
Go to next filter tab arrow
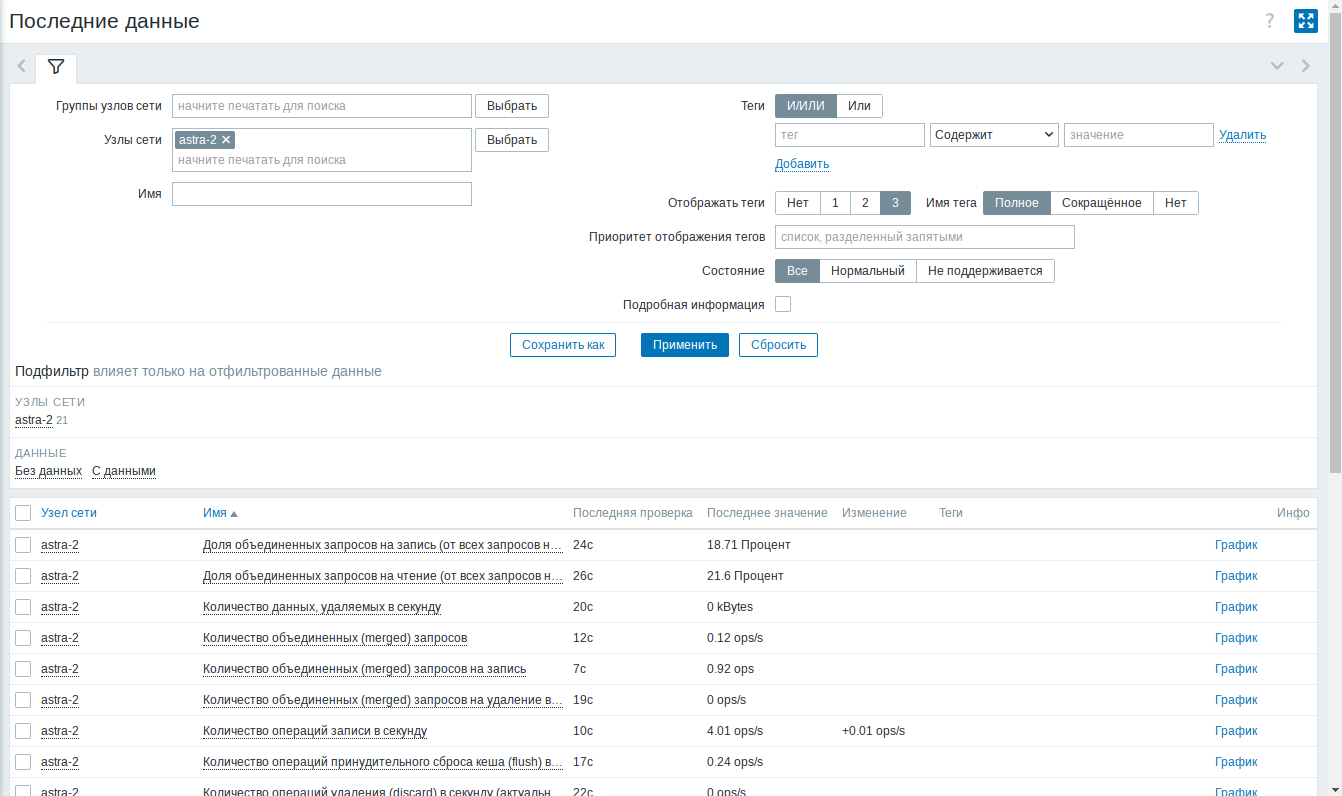pyautogui.click(x=1305, y=66)
